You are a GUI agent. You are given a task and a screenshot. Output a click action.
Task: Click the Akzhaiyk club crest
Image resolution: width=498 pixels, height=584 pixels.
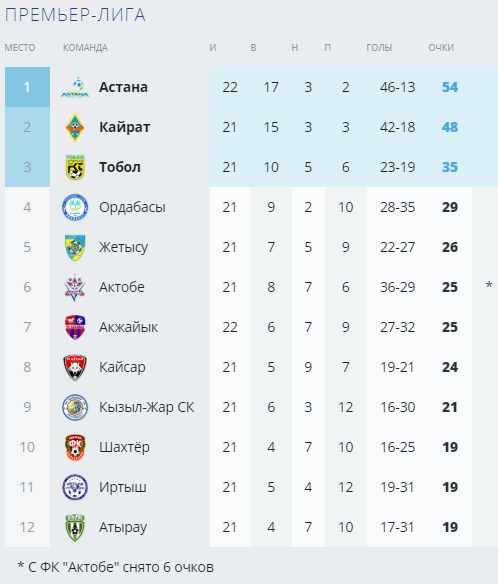click(75, 327)
